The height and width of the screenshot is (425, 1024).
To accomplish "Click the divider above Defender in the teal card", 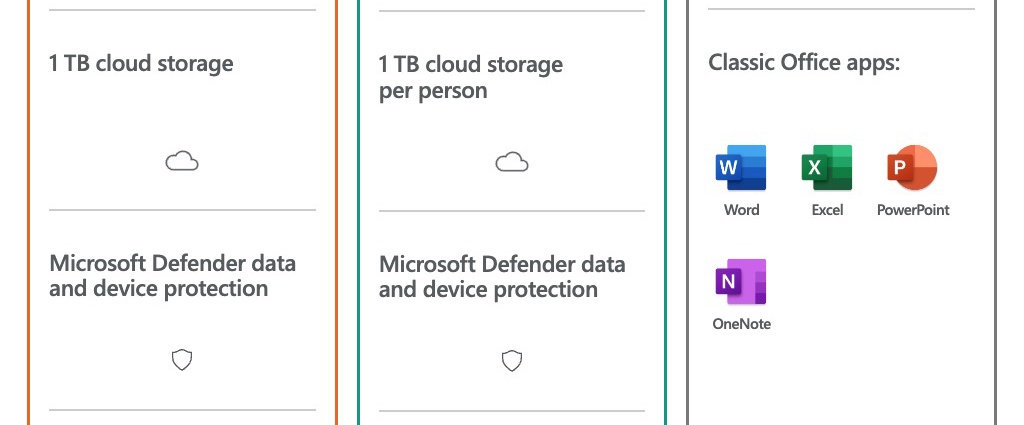I will pyautogui.click(x=511, y=211).
